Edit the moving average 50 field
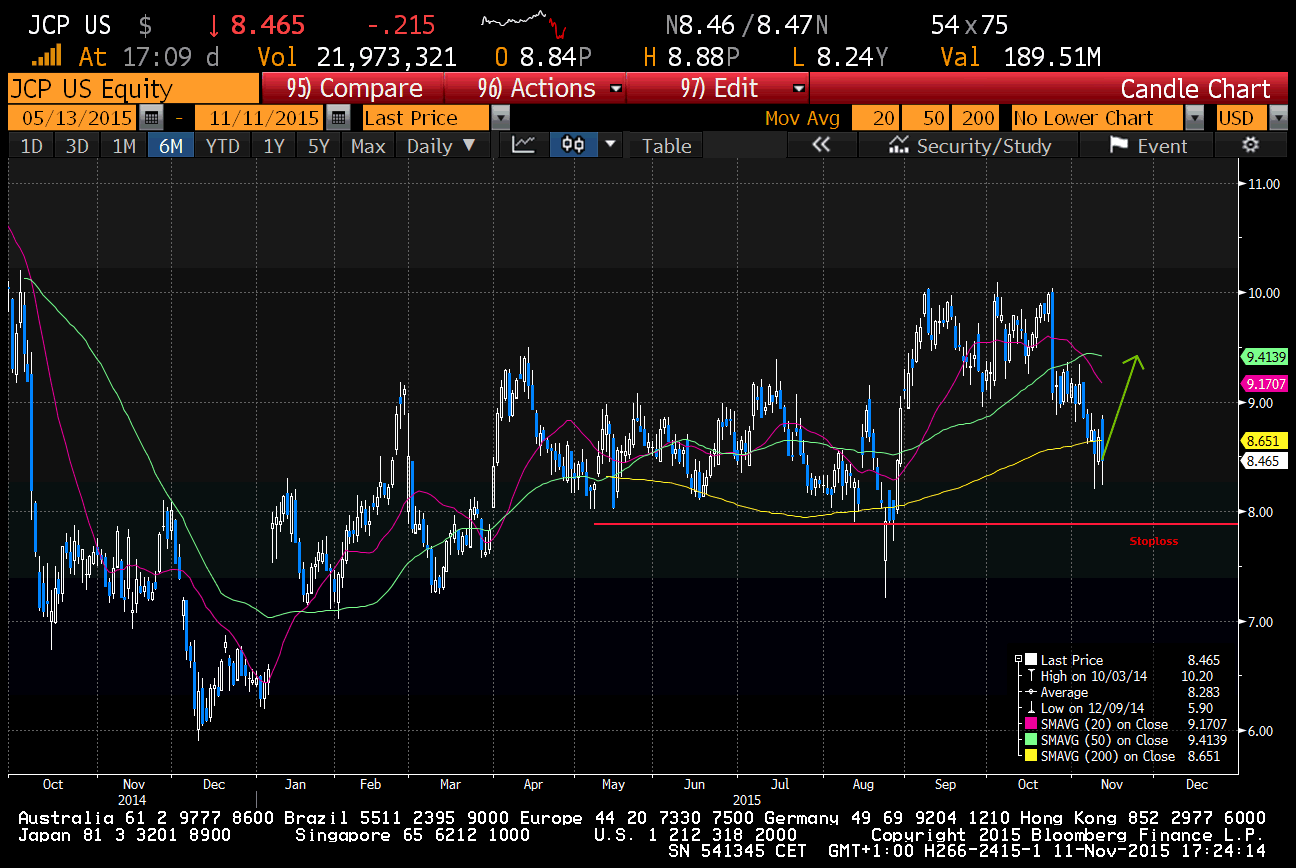The height and width of the screenshot is (868, 1296). (x=925, y=118)
